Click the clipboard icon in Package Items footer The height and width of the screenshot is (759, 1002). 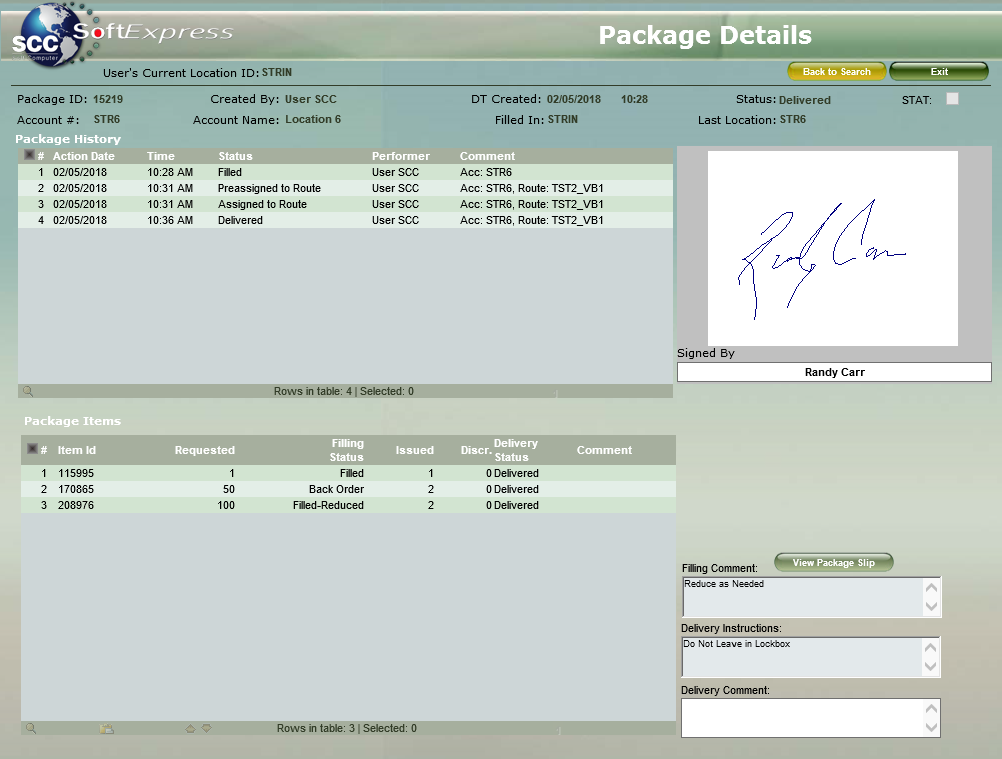106,729
